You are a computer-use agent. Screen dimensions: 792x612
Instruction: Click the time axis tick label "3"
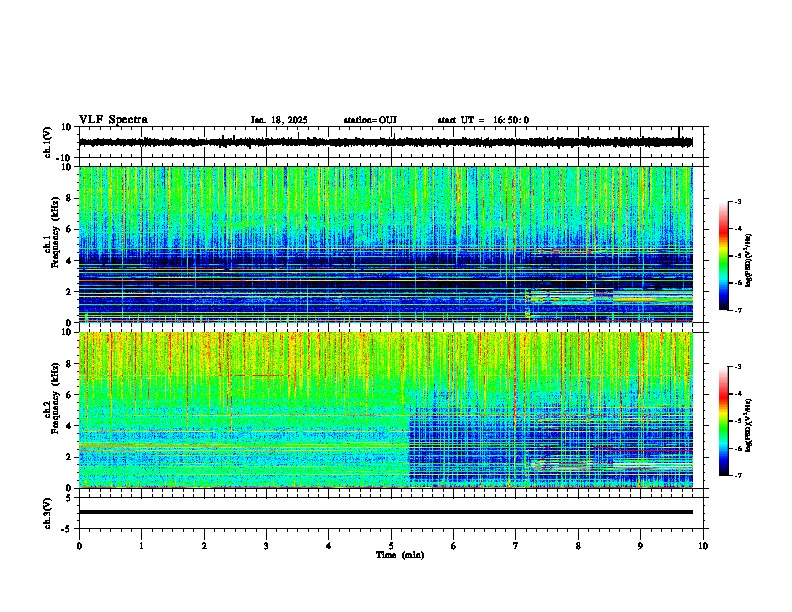click(266, 546)
